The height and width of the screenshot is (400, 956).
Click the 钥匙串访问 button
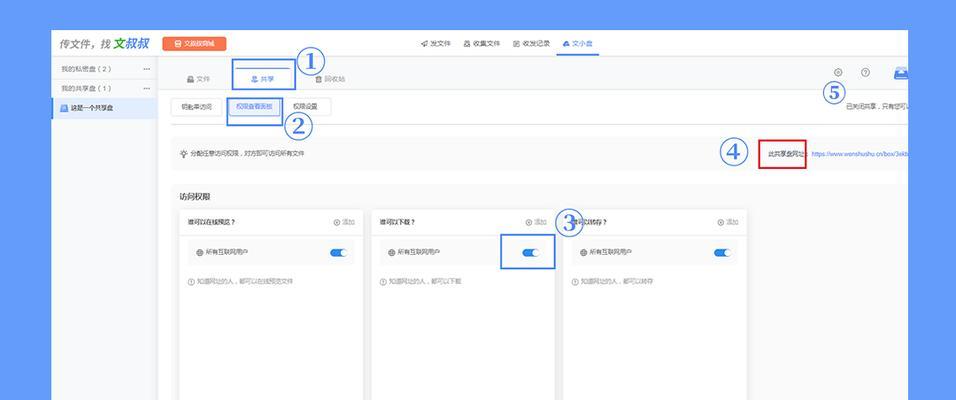point(196,107)
